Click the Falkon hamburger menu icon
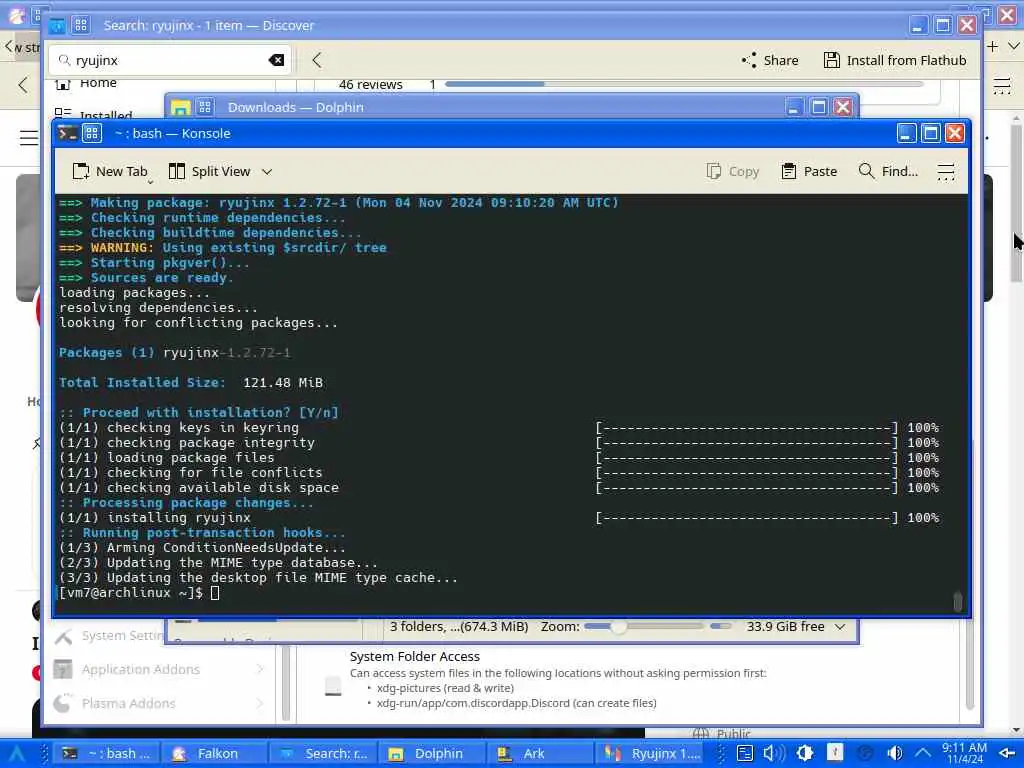 pos(1002,86)
